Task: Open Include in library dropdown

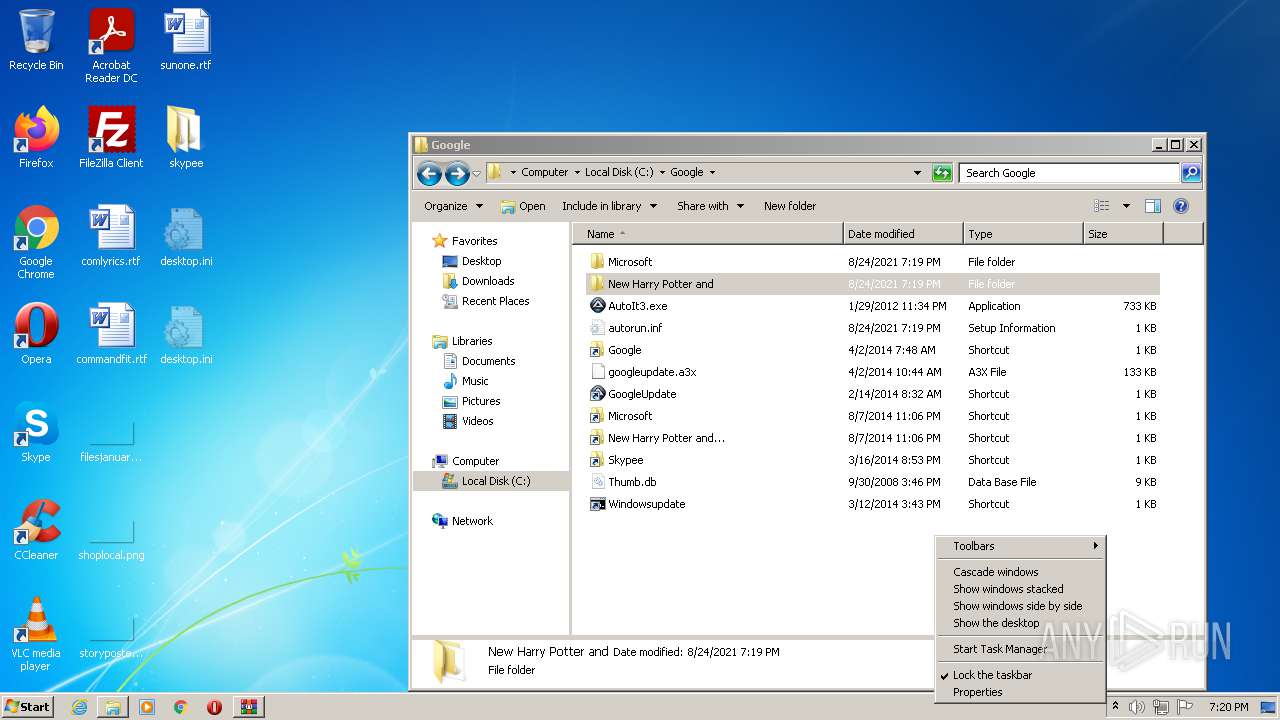Action: (x=609, y=206)
